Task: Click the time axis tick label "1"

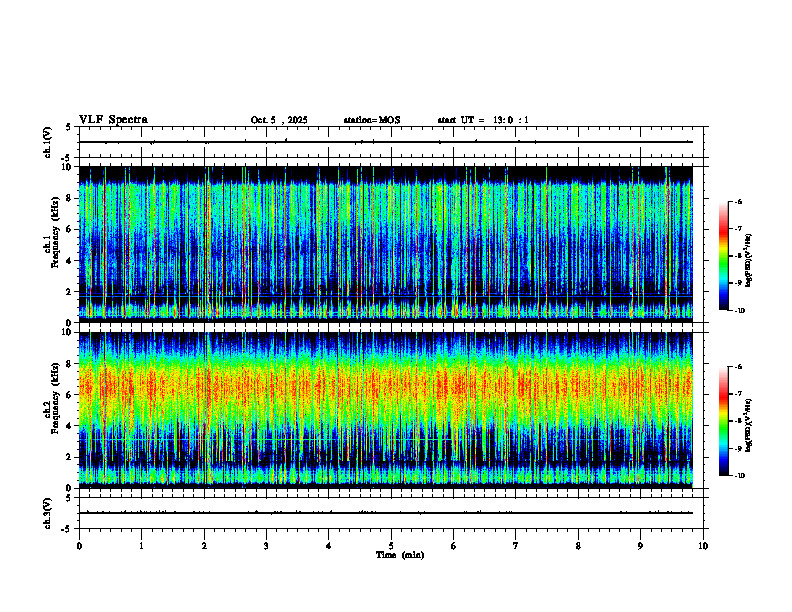Action: click(142, 546)
